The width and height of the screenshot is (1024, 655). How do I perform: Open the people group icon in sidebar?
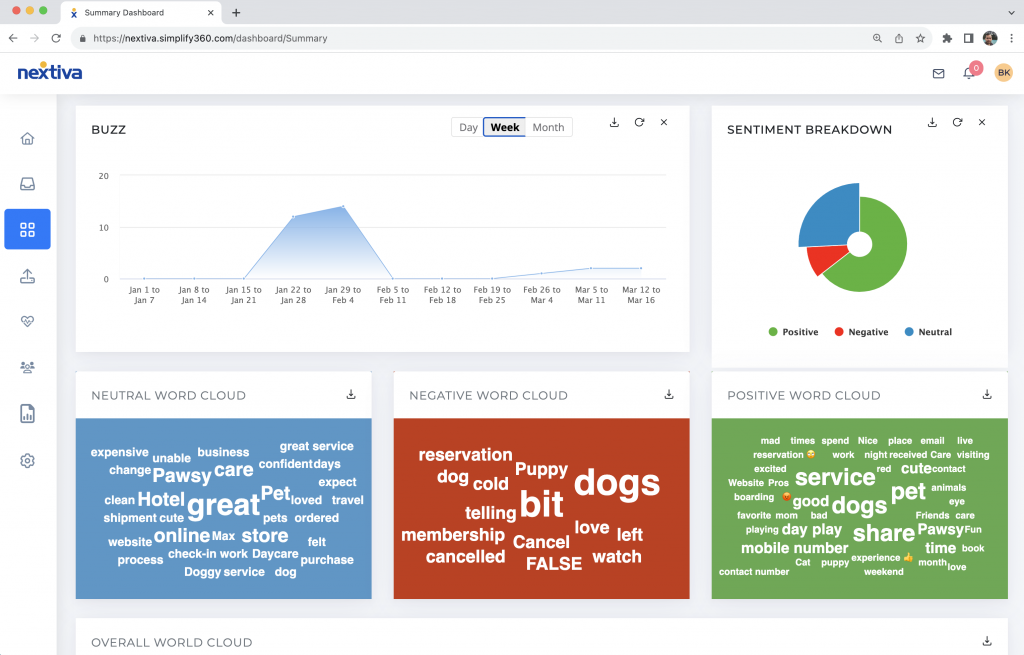tap(27, 368)
